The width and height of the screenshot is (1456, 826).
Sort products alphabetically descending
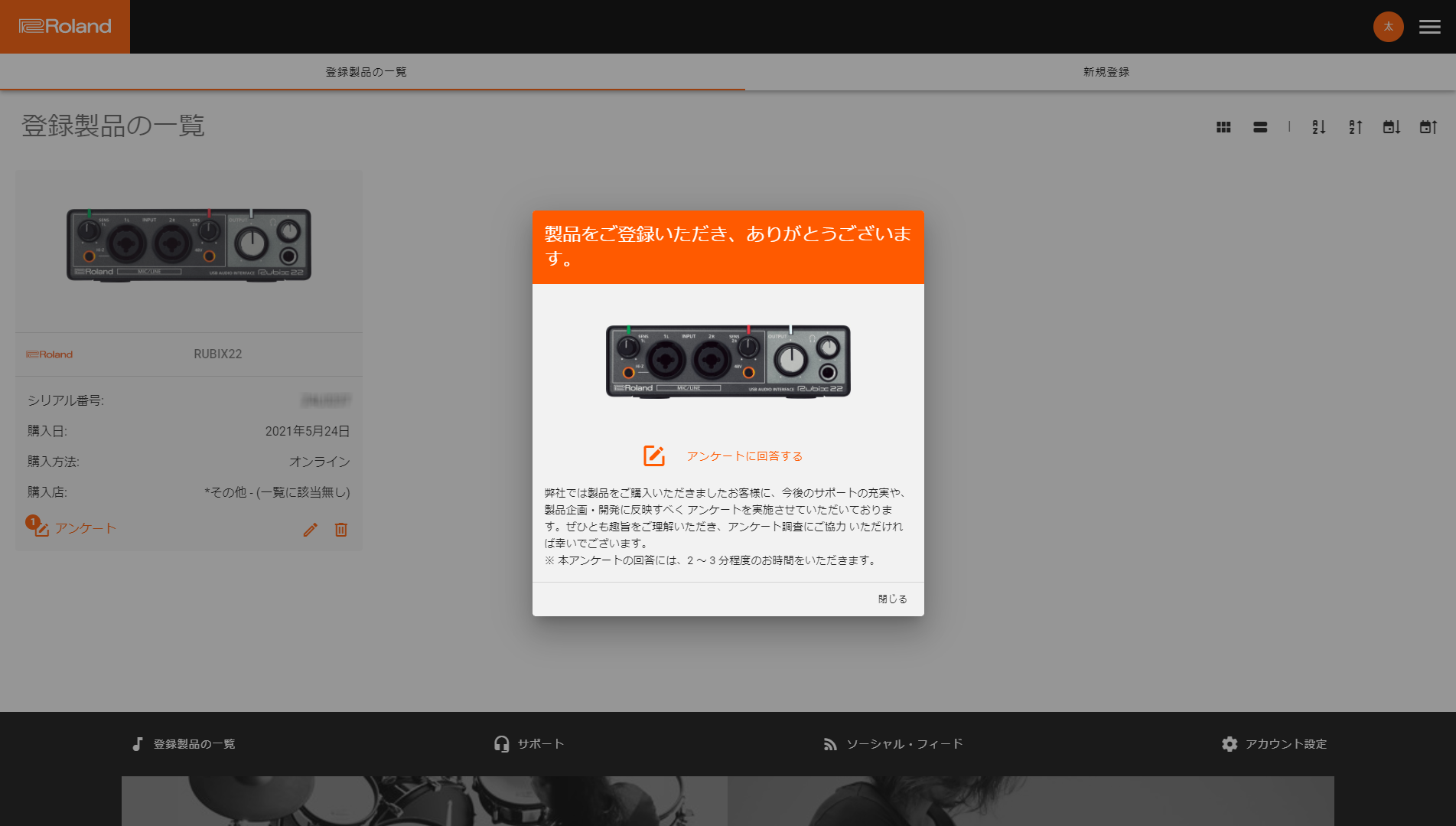point(1355,127)
